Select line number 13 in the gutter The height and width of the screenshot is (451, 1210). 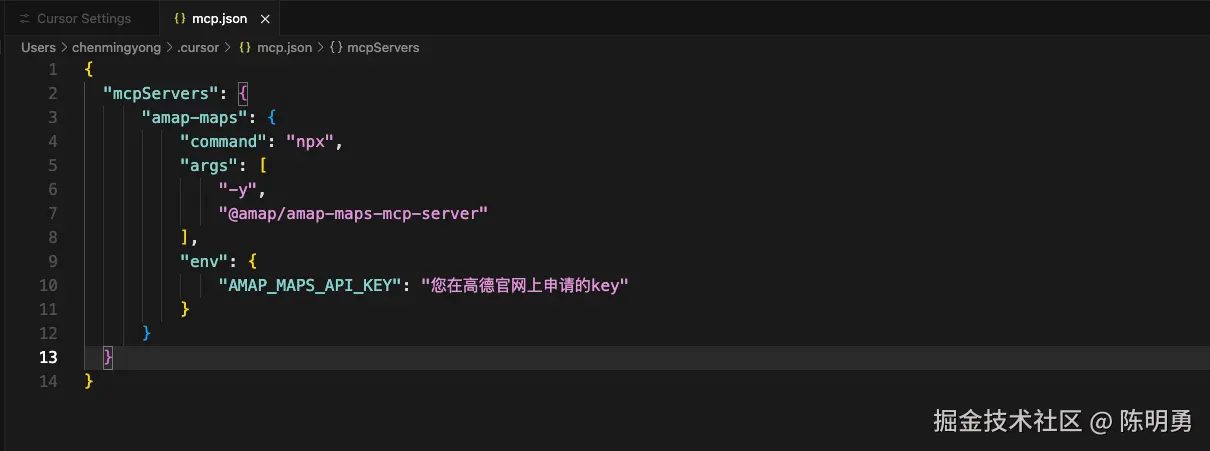pyautogui.click(x=48, y=357)
